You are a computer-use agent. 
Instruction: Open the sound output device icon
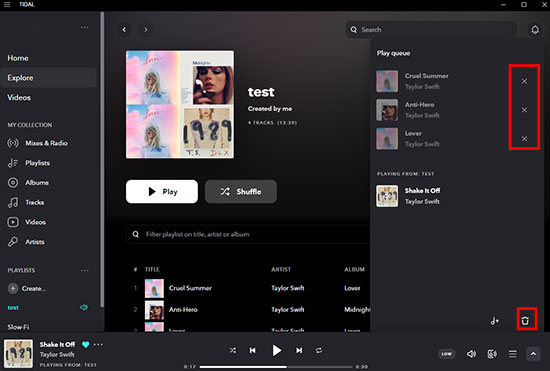click(x=492, y=354)
